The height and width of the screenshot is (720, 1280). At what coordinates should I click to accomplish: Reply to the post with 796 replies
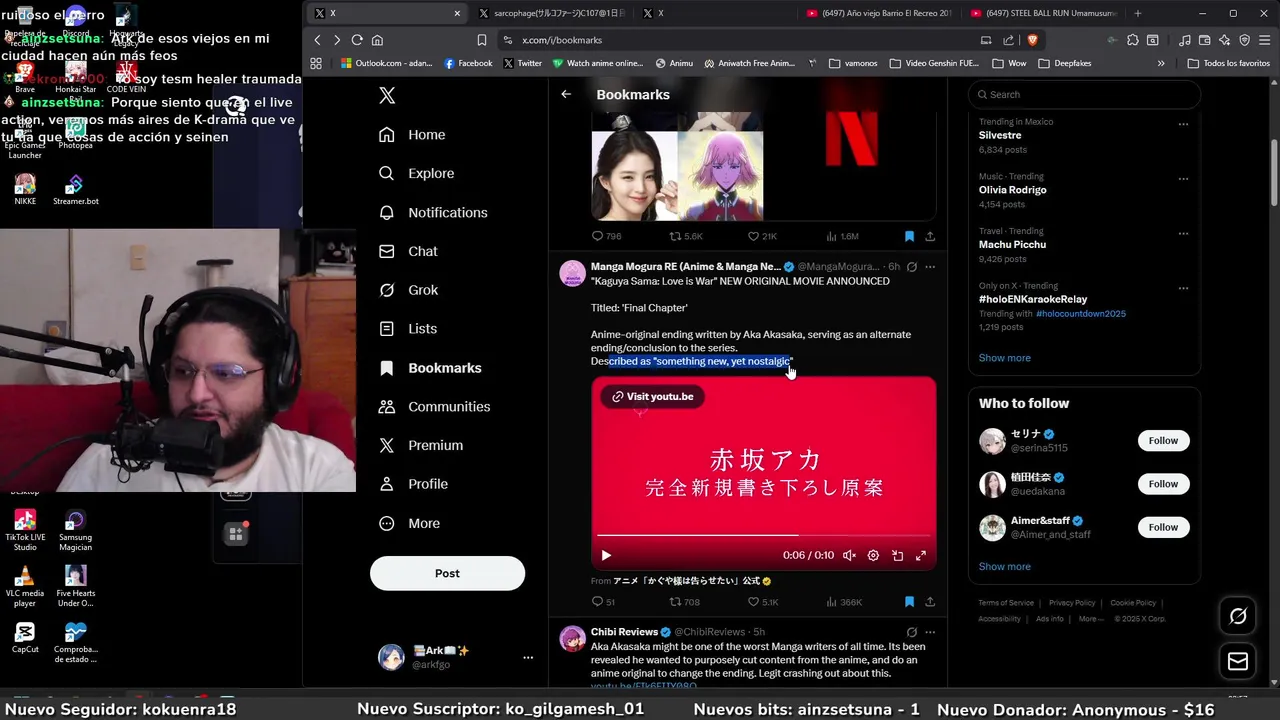coord(606,236)
